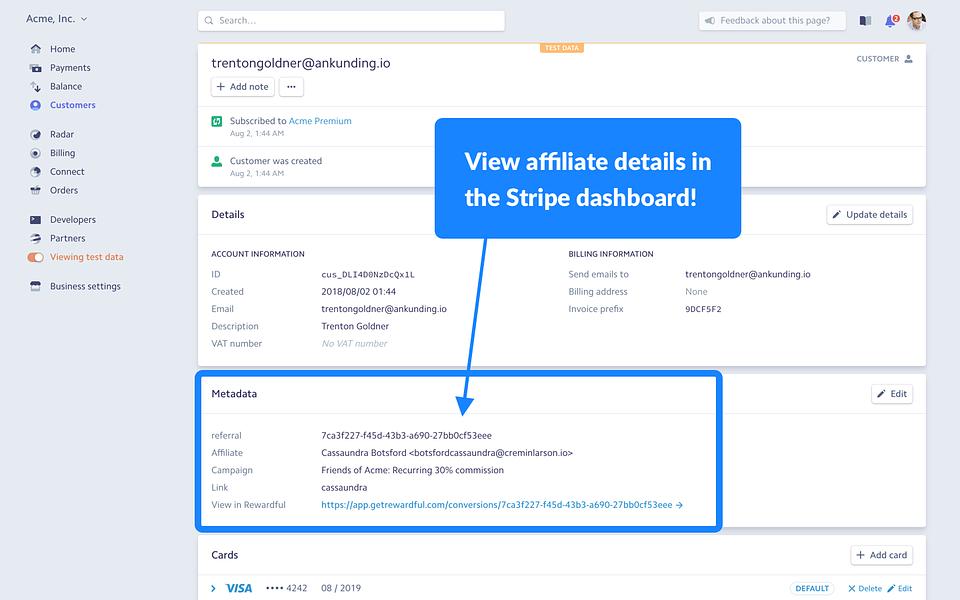Click the referral ID value 7ca3f227-f45d-43b3-a690-27bb0cf53eee
This screenshot has width=960, height=600.
pyautogui.click(x=407, y=436)
